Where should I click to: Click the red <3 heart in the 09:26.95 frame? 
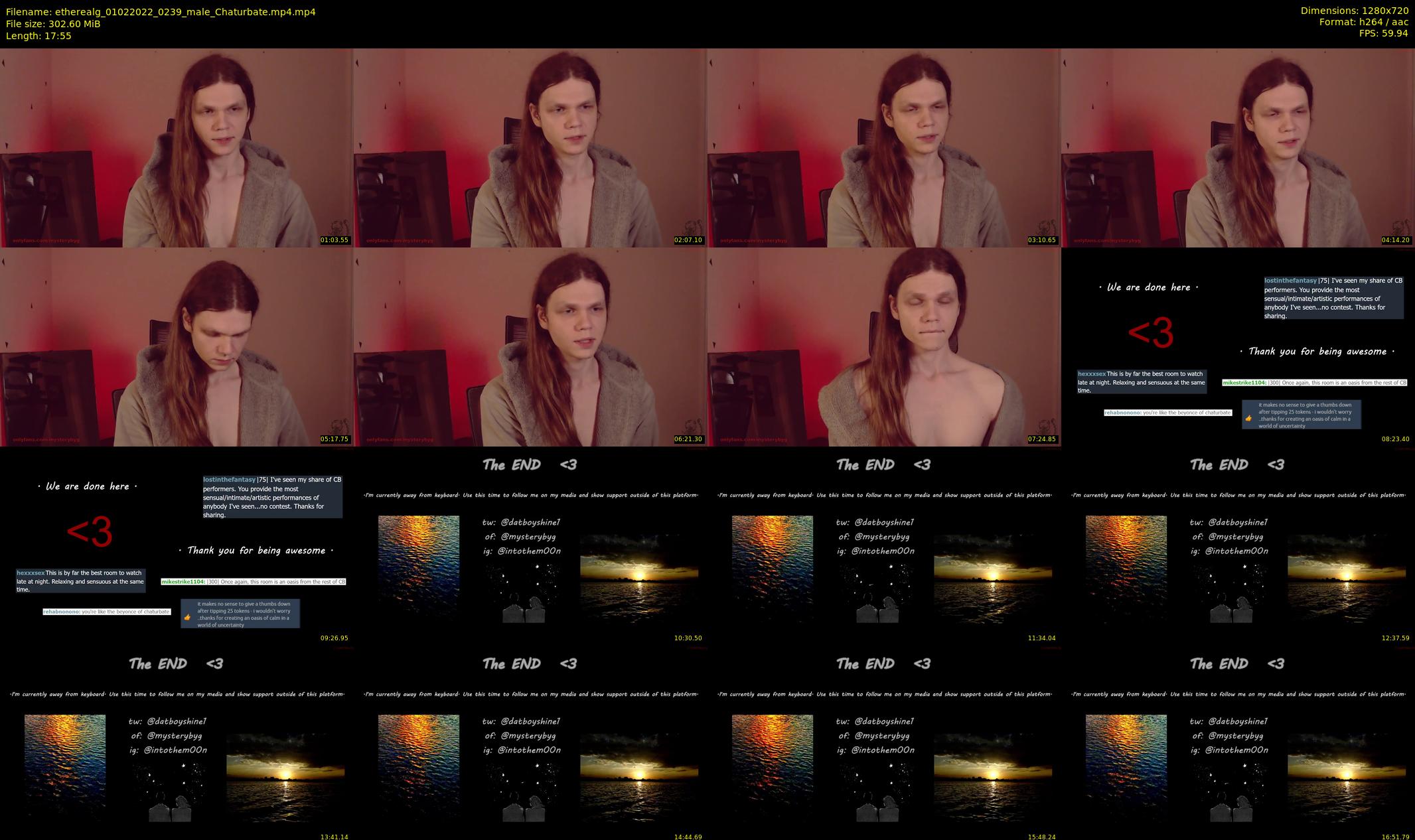[x=90, y=532]
